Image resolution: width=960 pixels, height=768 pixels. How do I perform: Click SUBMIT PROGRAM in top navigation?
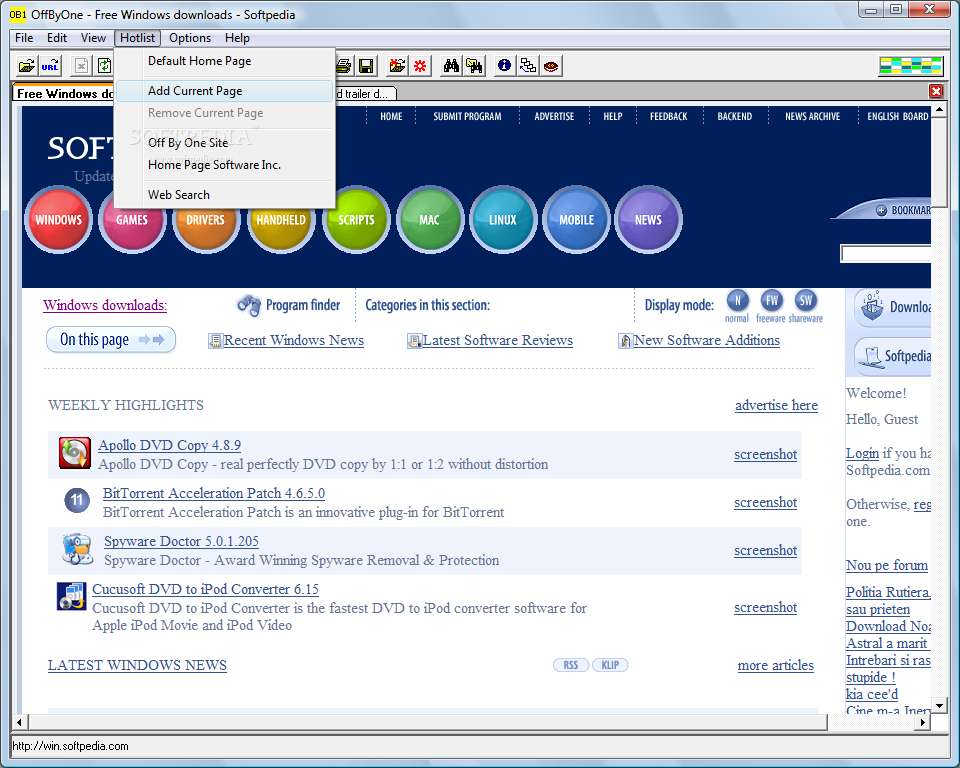(467, 116)
